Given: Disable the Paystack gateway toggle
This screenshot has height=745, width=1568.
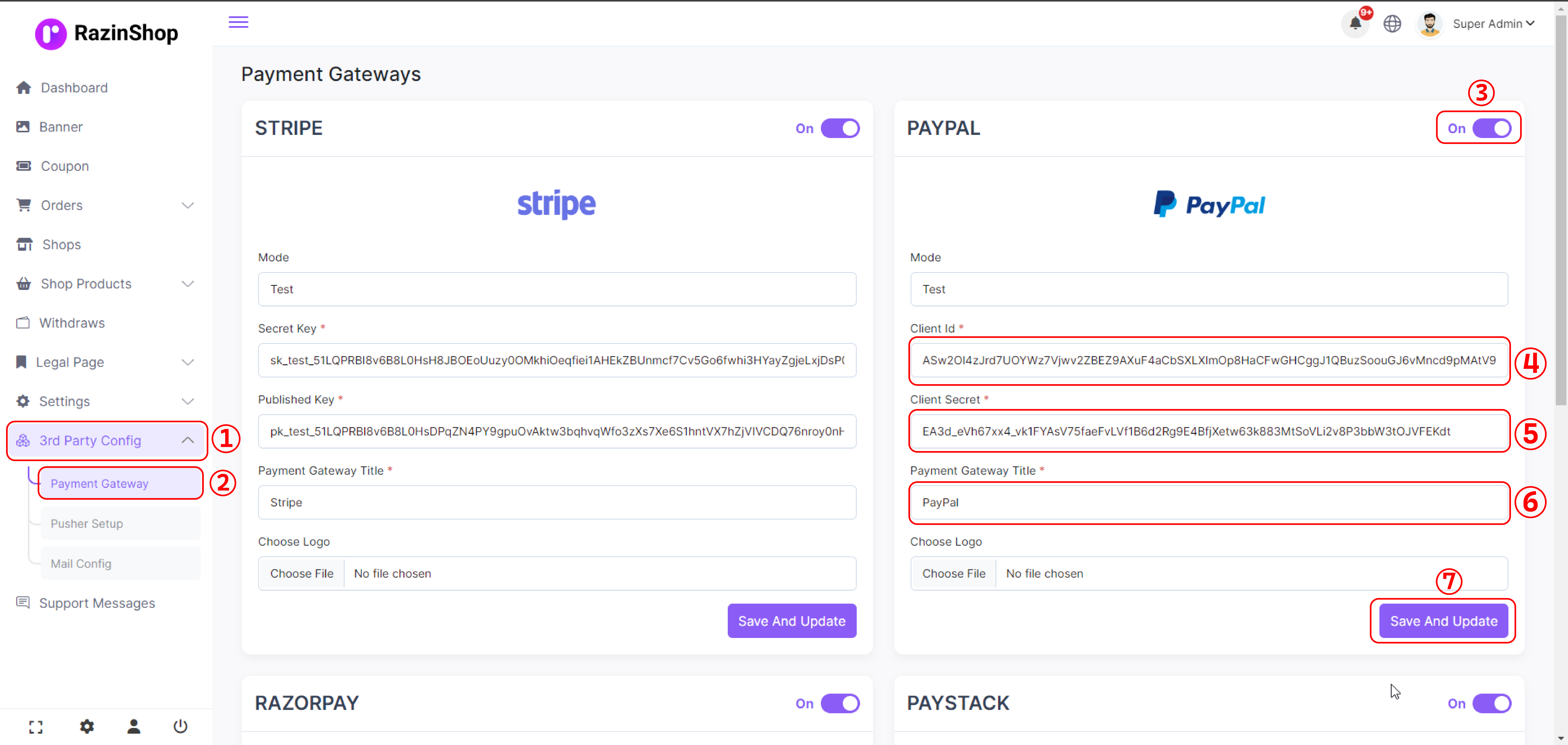Looking at the screenshot, I should click(1492, 704).
